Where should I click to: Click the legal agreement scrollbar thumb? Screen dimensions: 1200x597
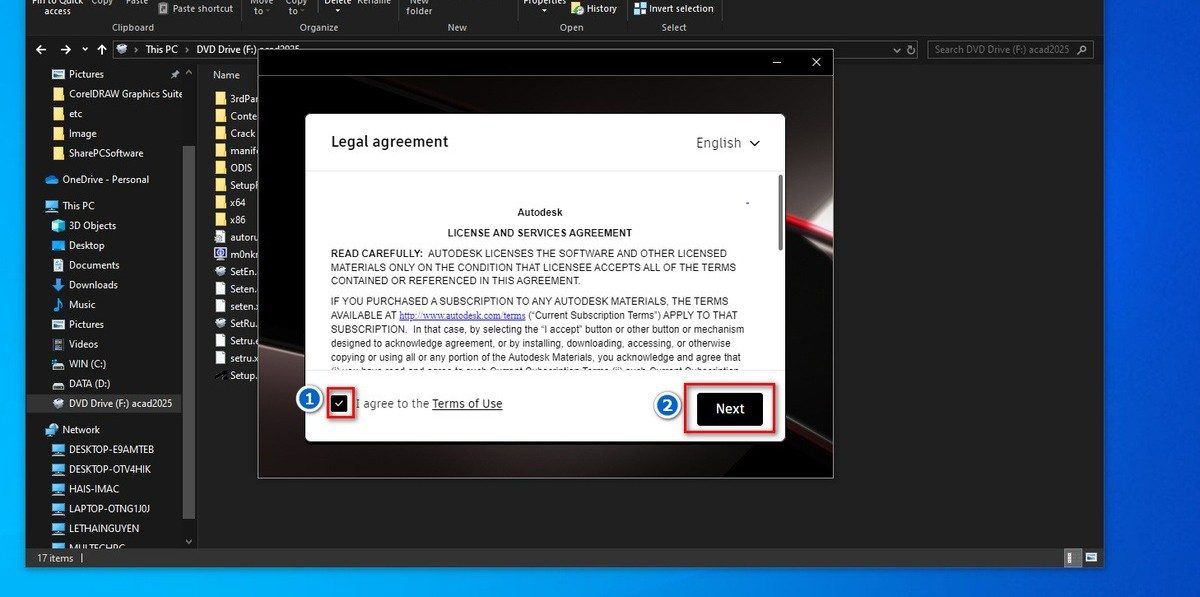click(x=780, y=213)
